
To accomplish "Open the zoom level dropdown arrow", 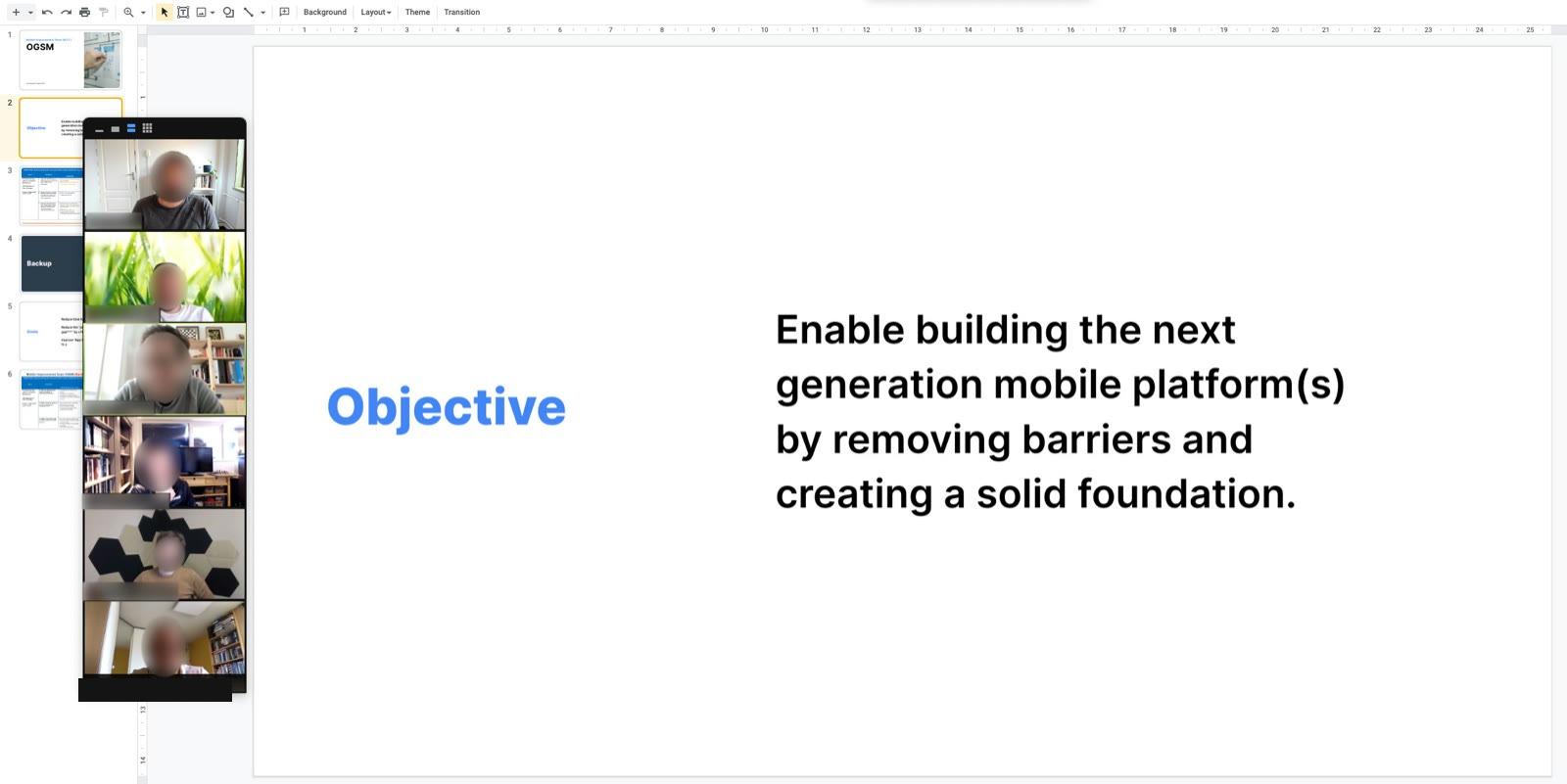I will (x=143, y=13).
